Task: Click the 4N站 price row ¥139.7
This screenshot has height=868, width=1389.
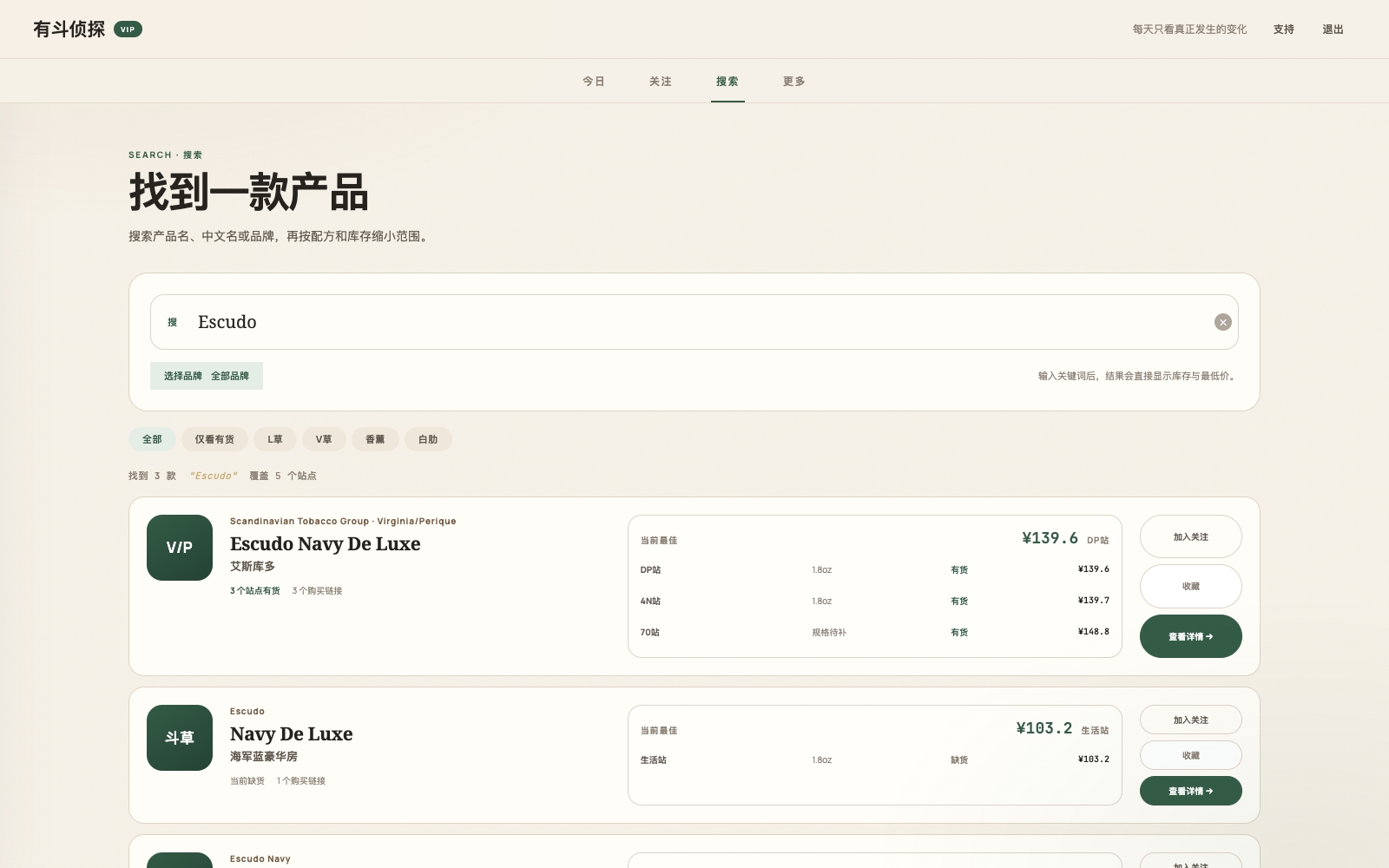Action: pos(875,601)
